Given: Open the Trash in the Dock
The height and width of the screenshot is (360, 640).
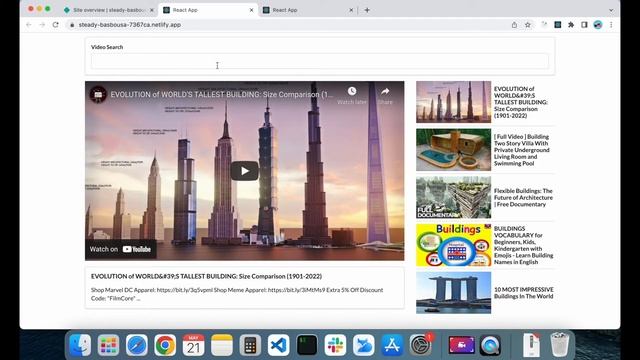Looking at the screenshot, I should [x=560, y=345].
